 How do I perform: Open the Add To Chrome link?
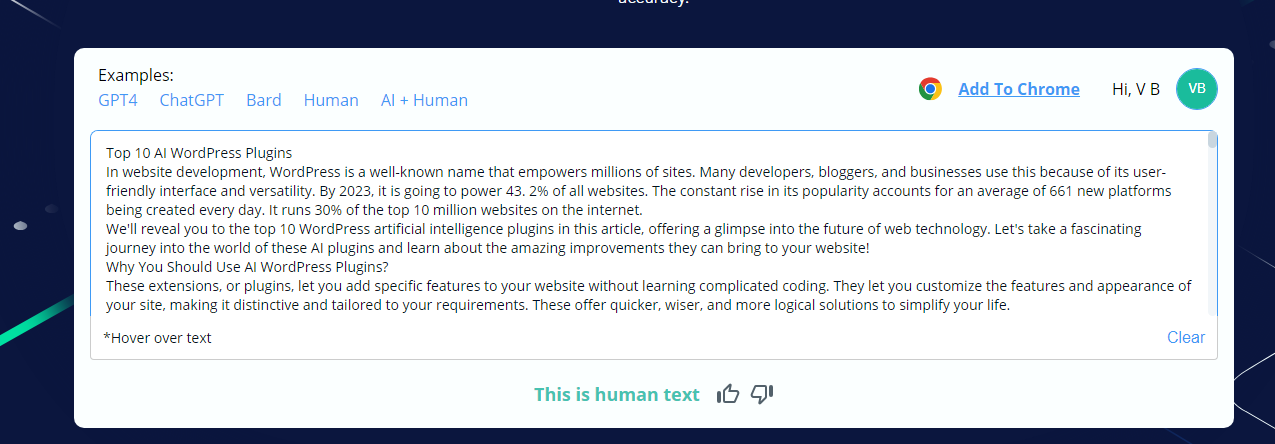click(x=1019, y=89)
